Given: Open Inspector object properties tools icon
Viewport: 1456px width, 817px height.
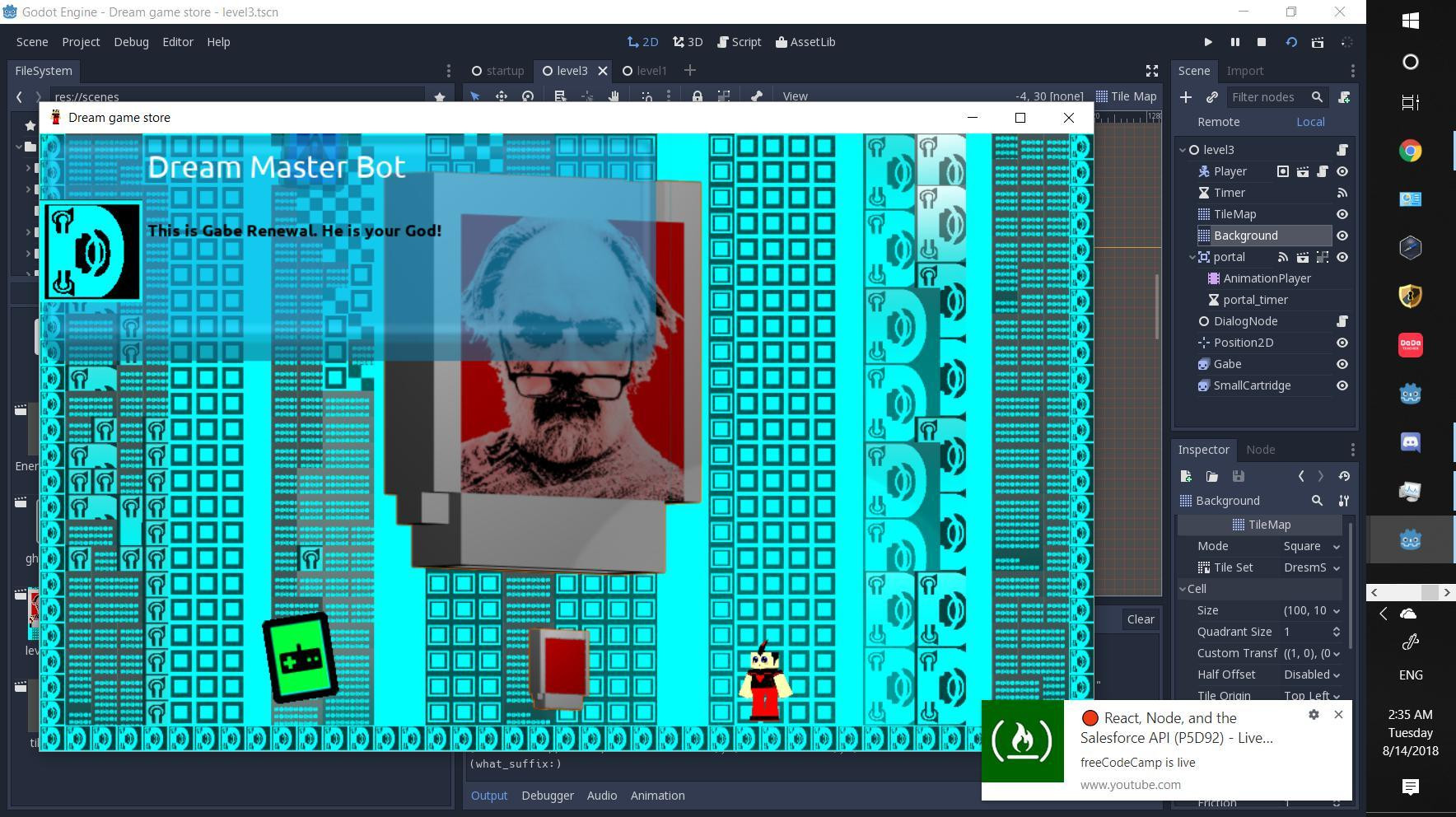Looking at the screenshot, I should click(1344, 501).
